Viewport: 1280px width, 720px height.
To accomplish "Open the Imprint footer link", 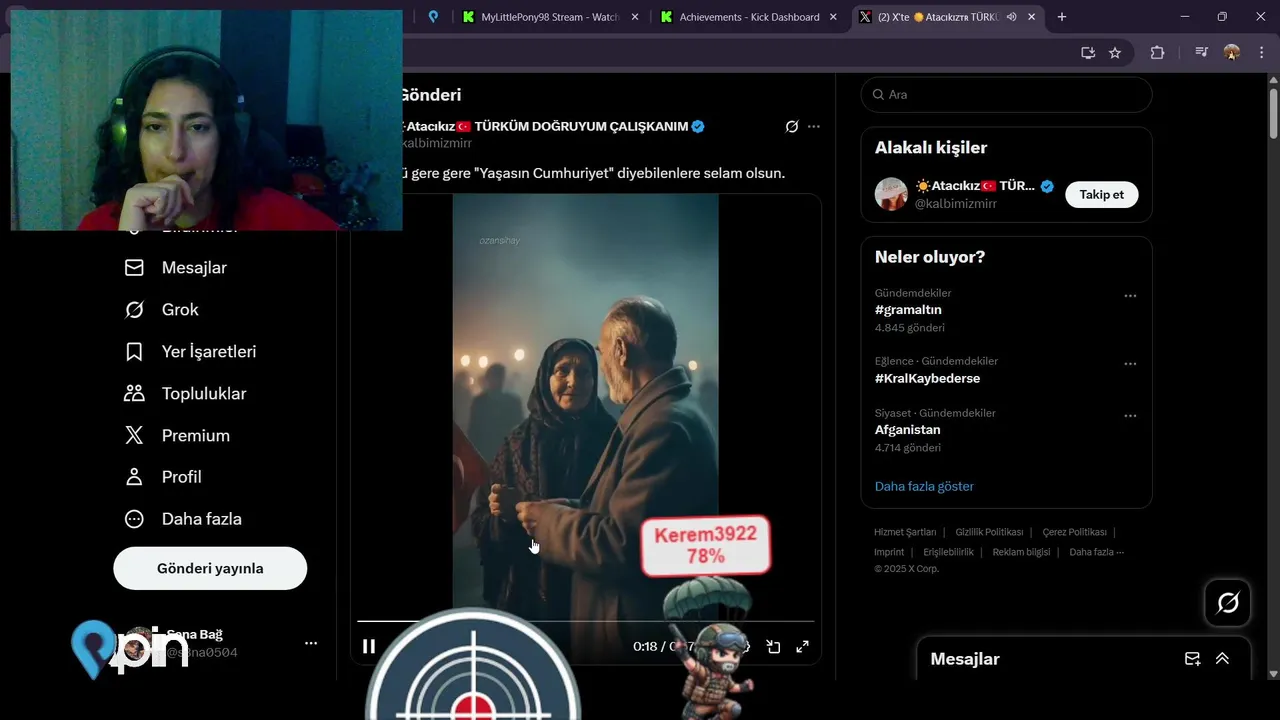I will [889, 552].
